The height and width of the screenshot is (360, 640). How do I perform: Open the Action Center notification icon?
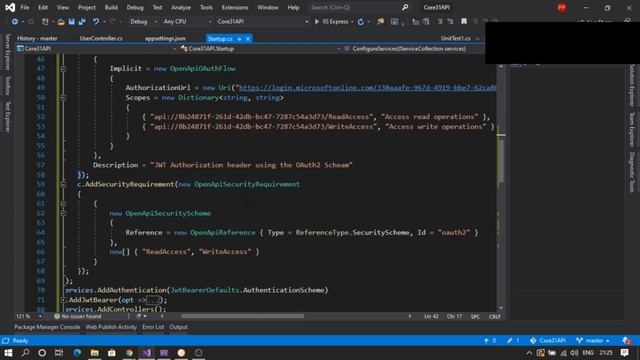click(624, 353)
